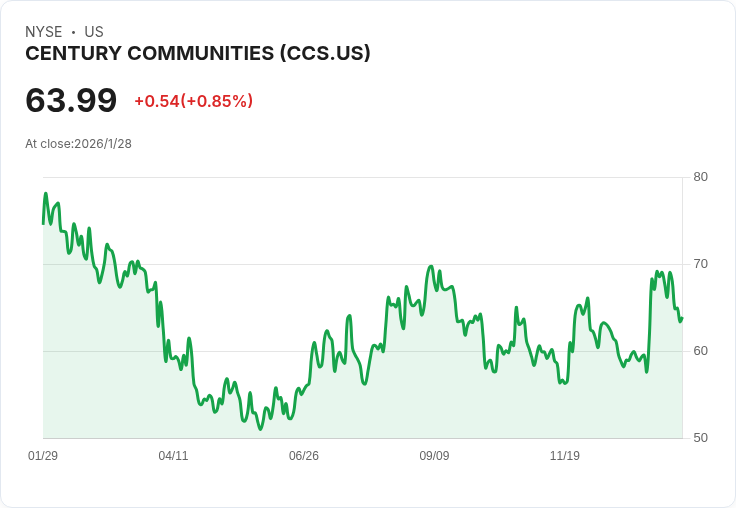Click the NYSE exchange label

(44, 32)
